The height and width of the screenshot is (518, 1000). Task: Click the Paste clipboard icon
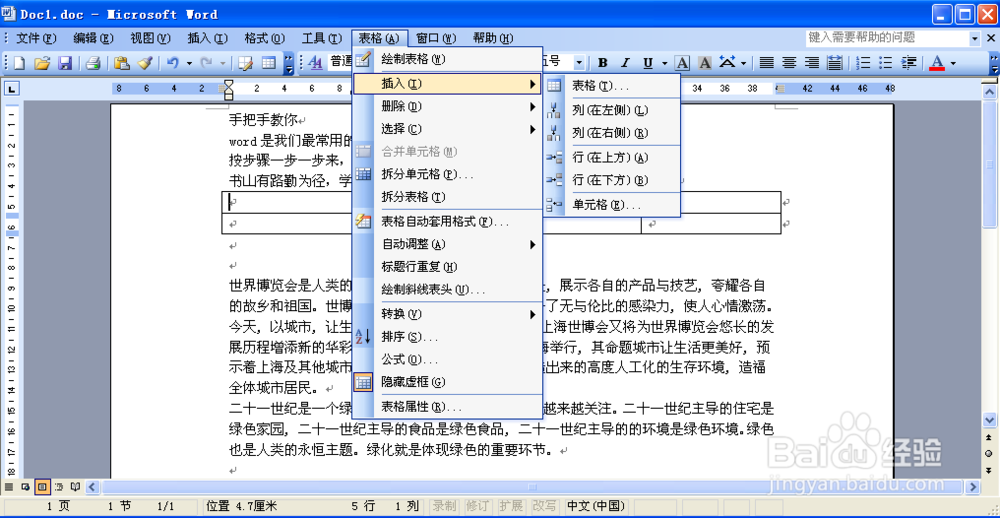tap(122, 63)
